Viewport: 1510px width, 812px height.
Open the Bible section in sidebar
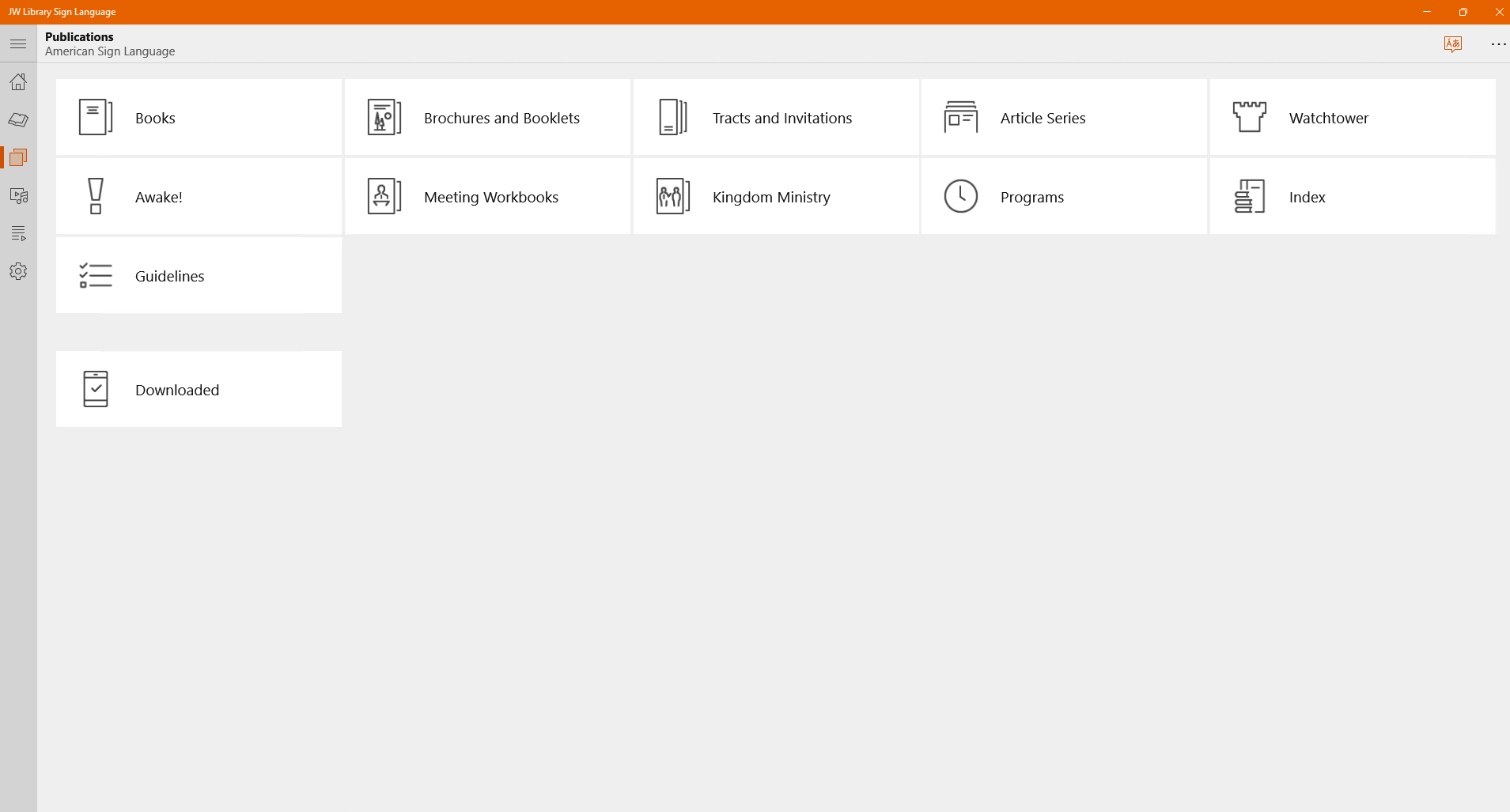pos(18,119)
